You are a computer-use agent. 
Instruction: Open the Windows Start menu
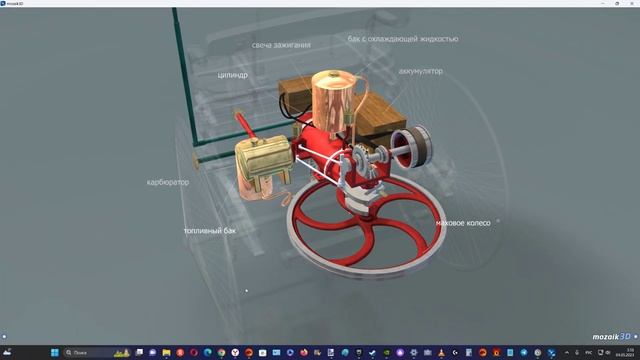tap(55, 353)
